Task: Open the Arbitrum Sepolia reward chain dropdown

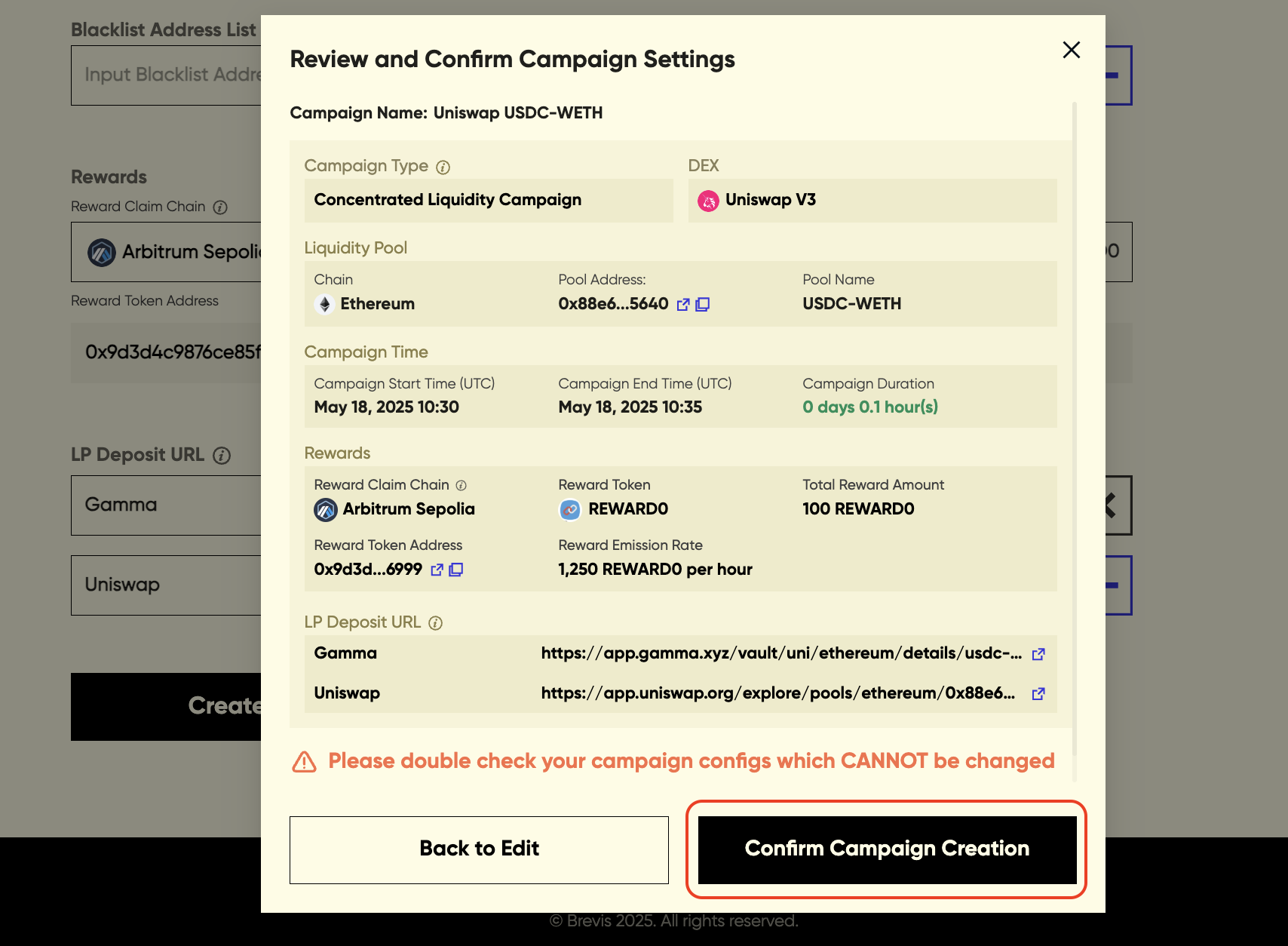Action: [166, 252]
